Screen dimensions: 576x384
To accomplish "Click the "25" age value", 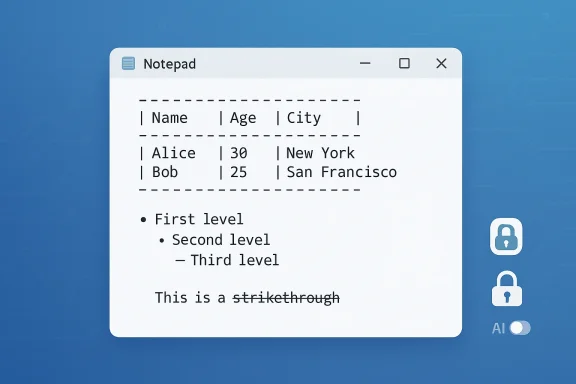I will [238, 172].
